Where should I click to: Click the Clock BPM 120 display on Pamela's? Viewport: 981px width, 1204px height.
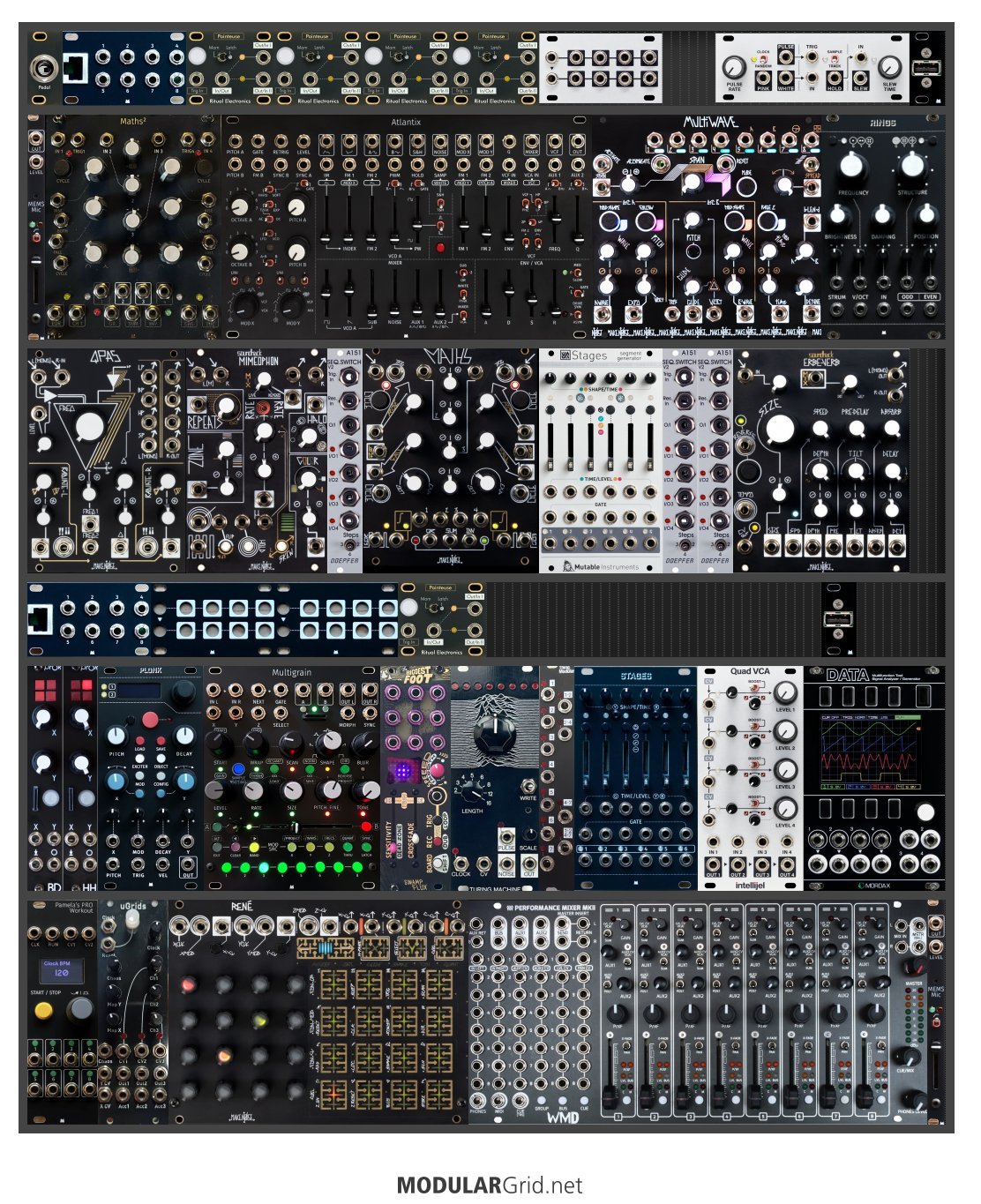[x=62, y=971]
